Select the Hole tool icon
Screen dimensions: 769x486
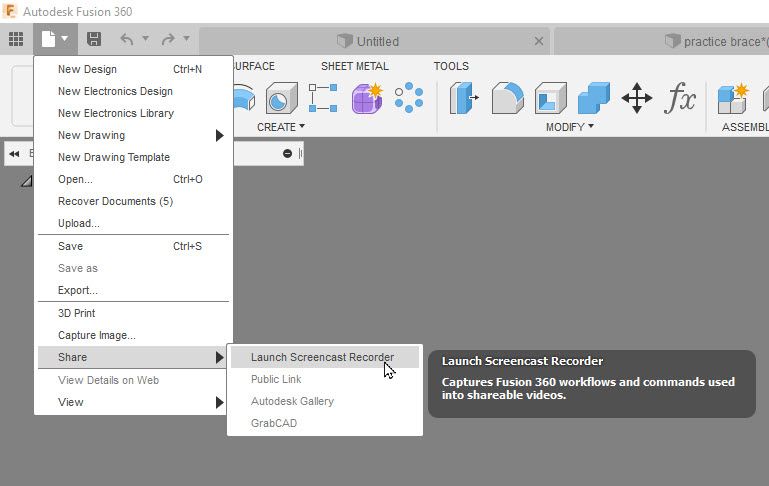click(x=282, y=98)
